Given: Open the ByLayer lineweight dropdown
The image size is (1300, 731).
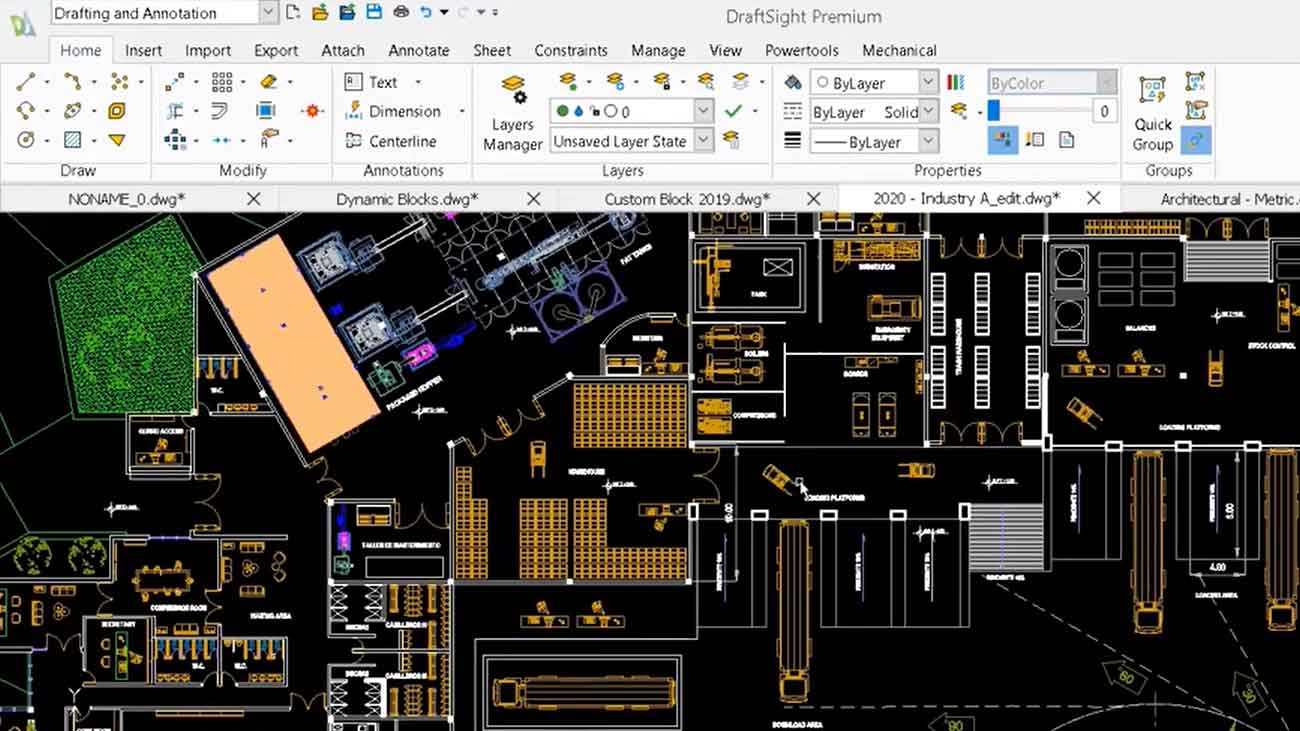Looking at the screenshot, I should pos(928,141).
